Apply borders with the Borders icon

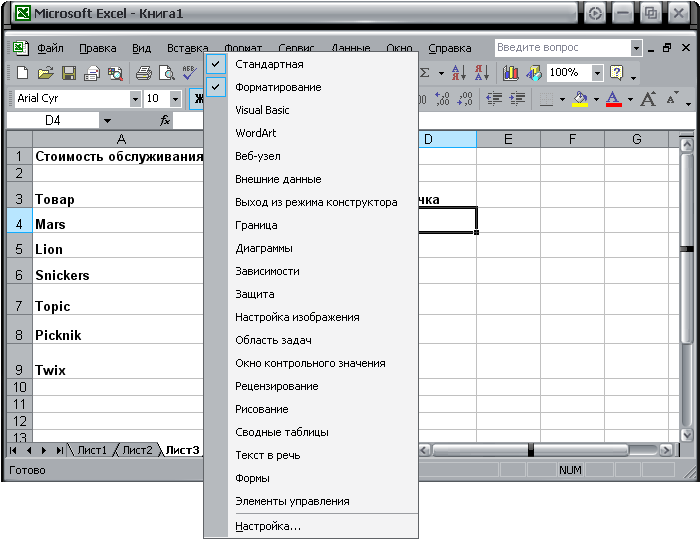pyautogui.click(x=546, y=99)
